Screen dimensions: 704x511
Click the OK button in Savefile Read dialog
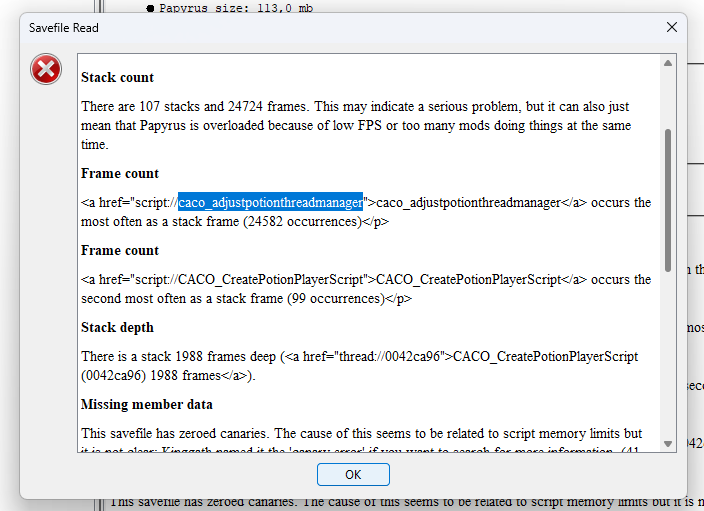353,474
